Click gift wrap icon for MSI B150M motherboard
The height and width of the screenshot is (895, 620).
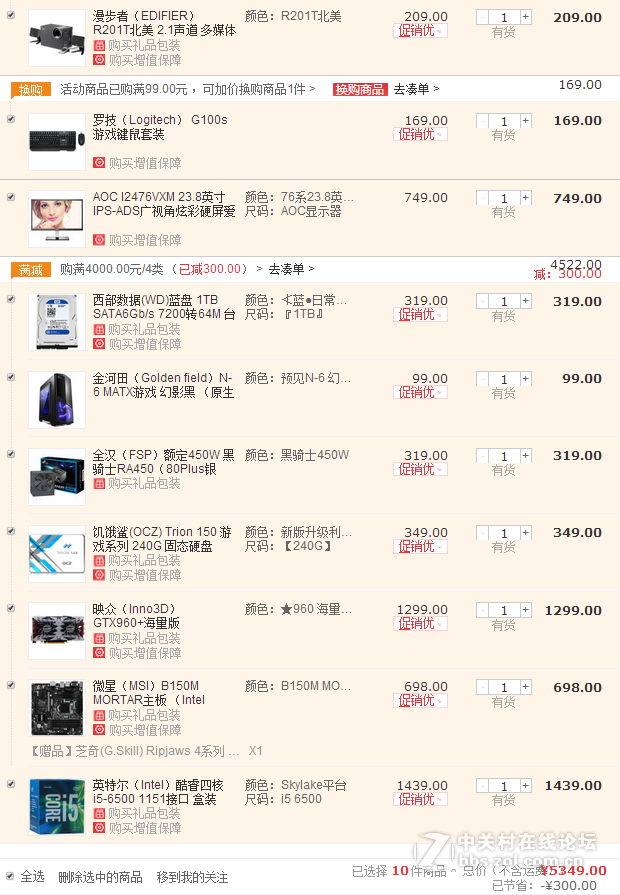click(x=99, y=715)
